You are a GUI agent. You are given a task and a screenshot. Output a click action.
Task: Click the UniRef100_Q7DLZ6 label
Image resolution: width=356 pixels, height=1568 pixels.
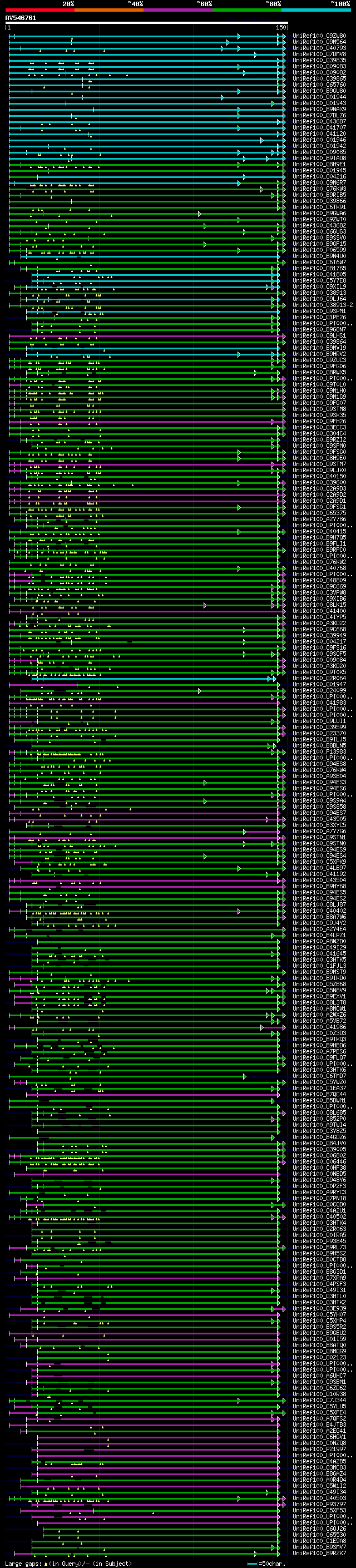click(319, 115)
